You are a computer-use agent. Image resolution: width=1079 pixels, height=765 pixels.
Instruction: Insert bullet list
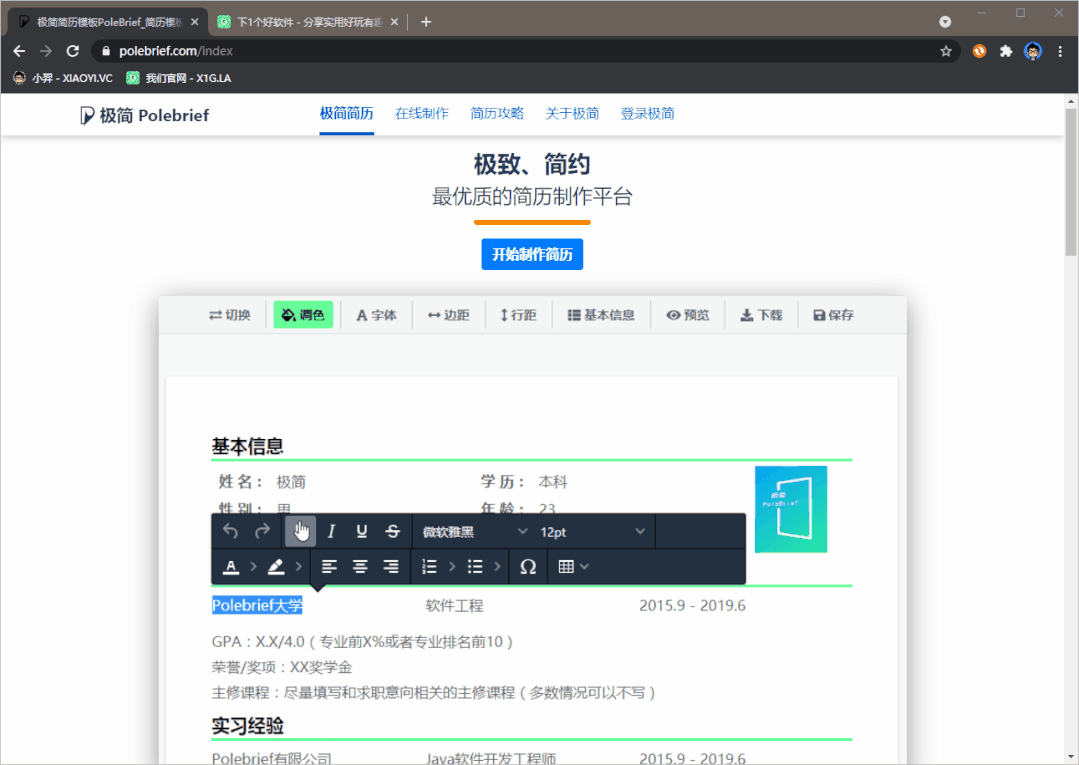point(475,567)
